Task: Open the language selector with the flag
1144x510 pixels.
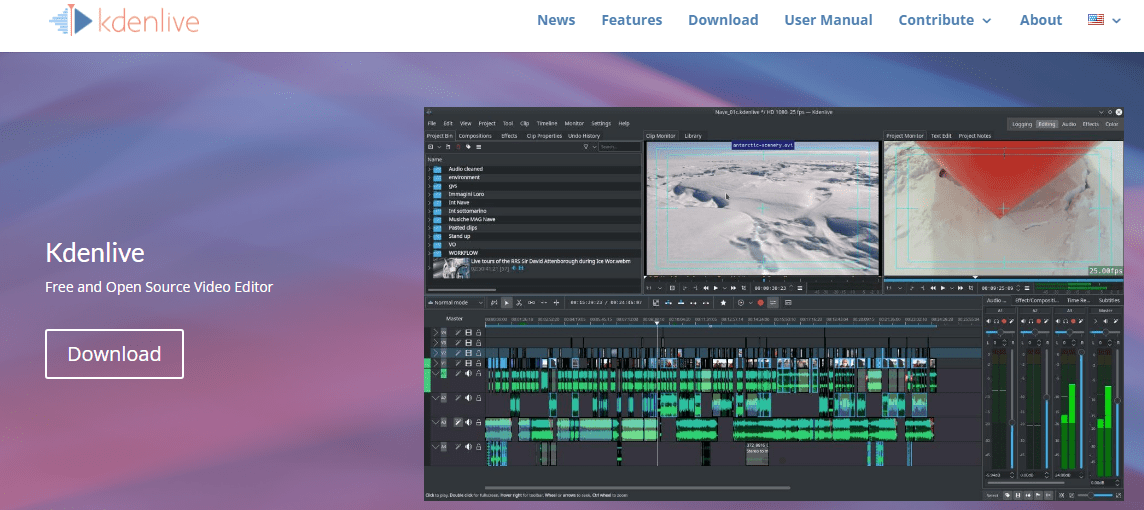Action: pyautogui.click(x=1104, y=20)
